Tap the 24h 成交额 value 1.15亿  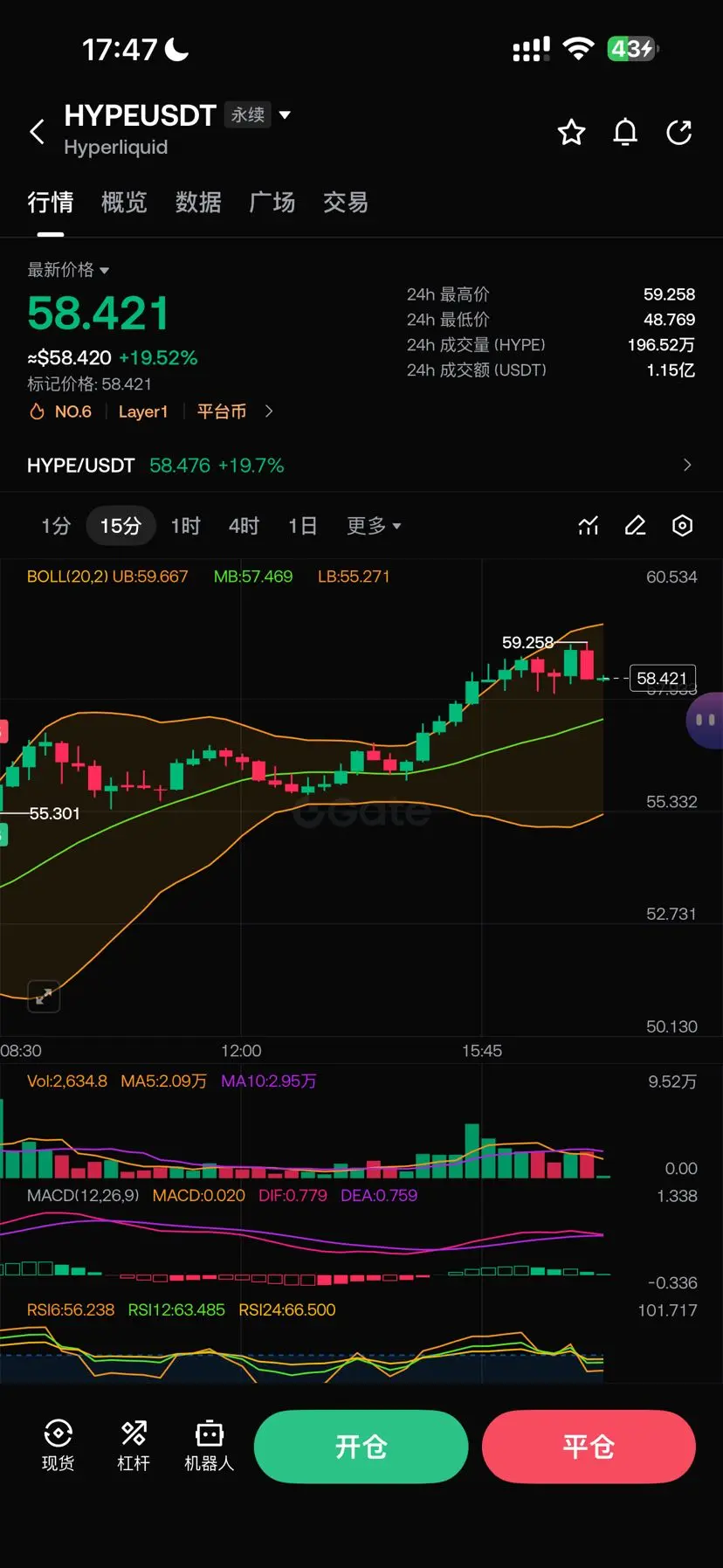pyautogui.click(x=671, y=370)
